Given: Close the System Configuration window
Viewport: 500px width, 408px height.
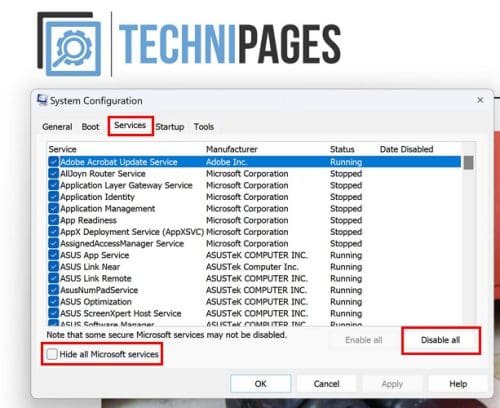Looking at the screenshot, I should pos(480,100).
